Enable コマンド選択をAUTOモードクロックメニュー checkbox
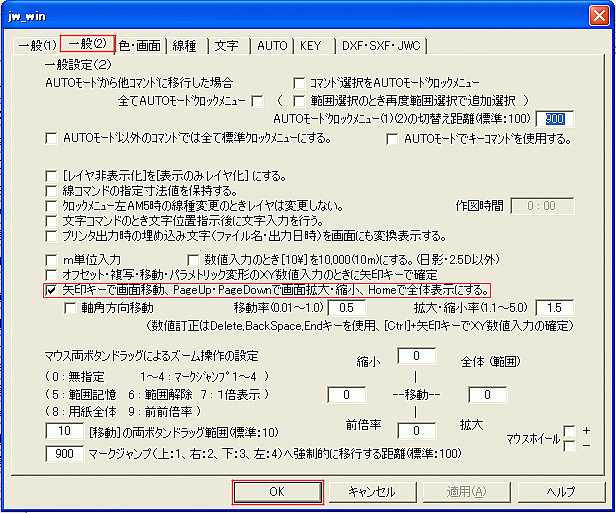 pos(299,83)
